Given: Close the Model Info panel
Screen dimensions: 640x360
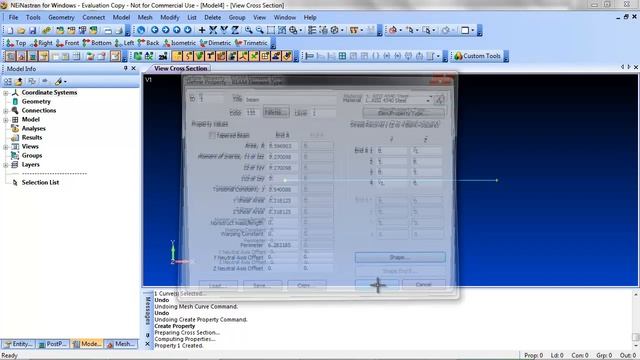Looking at the screenshot, I should click(x=133, y=69).
